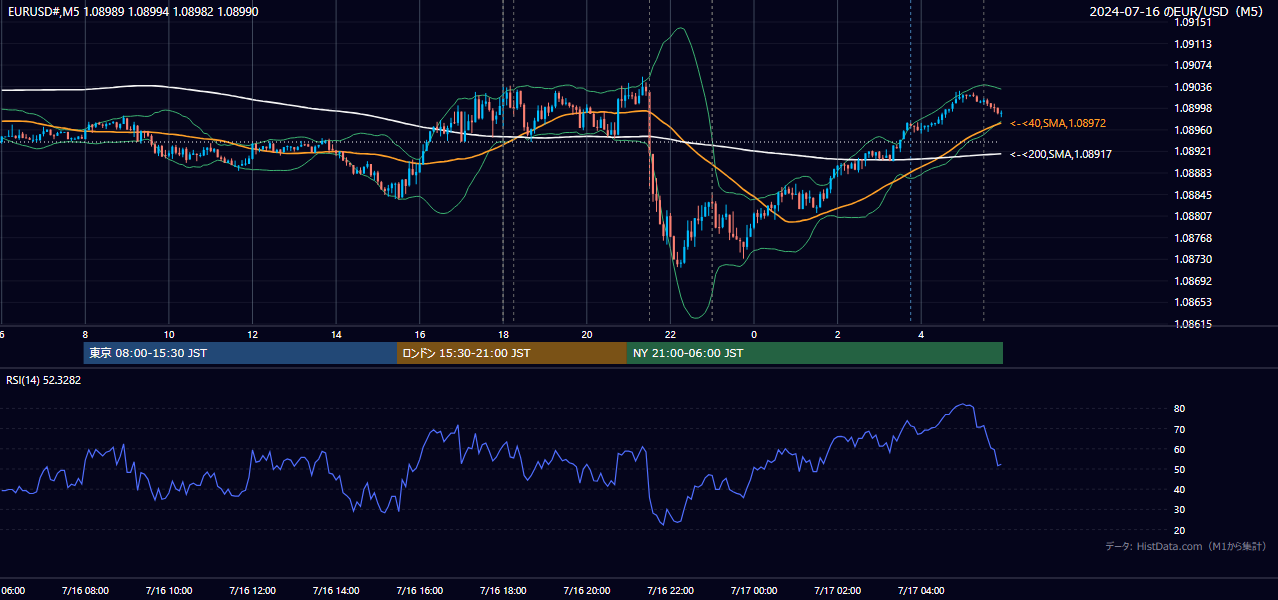Select the NY 21:00-06:00 JST session bar

(x=815, y=353)
